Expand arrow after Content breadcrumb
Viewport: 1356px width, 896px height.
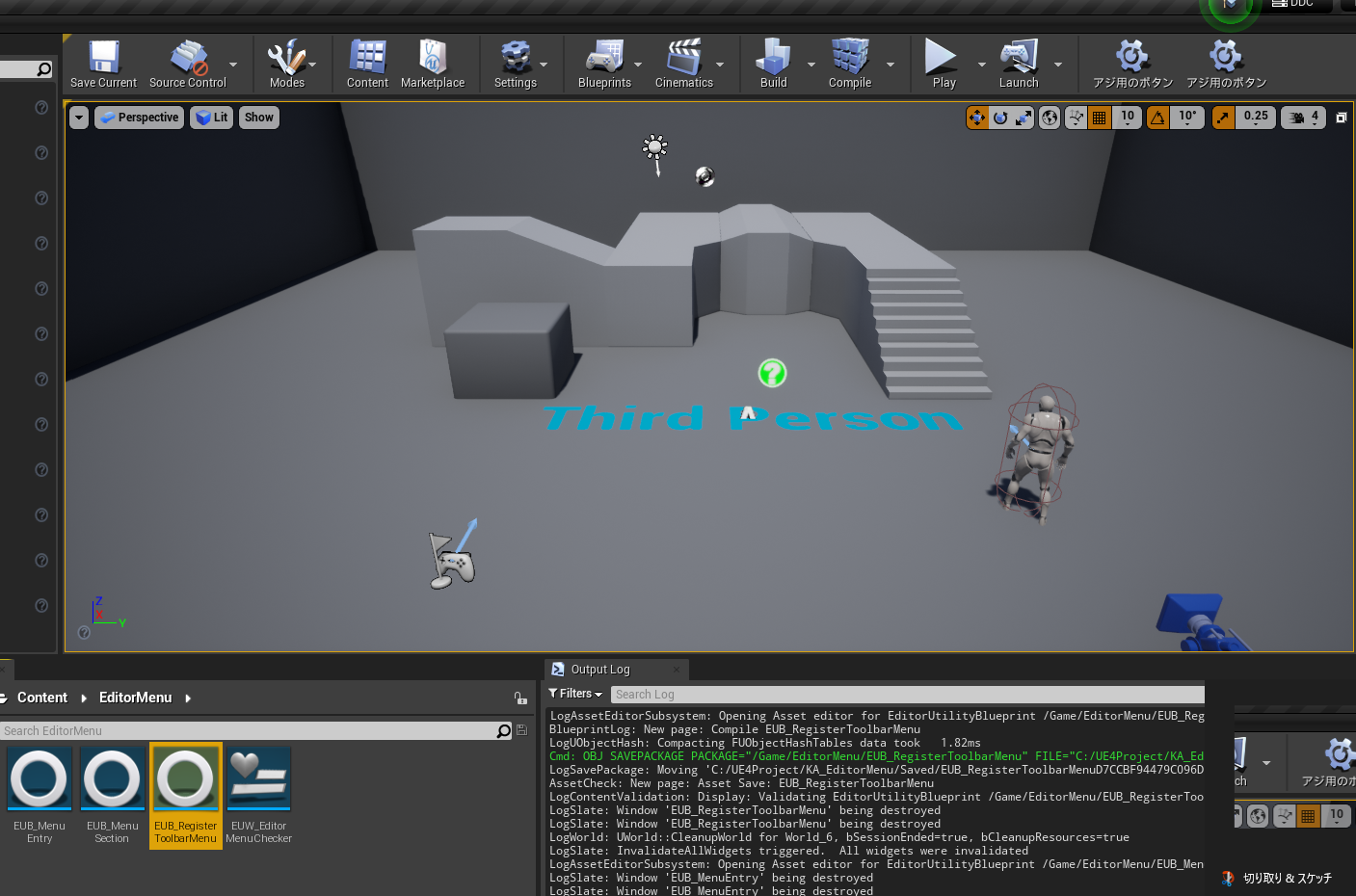point(84,698)
